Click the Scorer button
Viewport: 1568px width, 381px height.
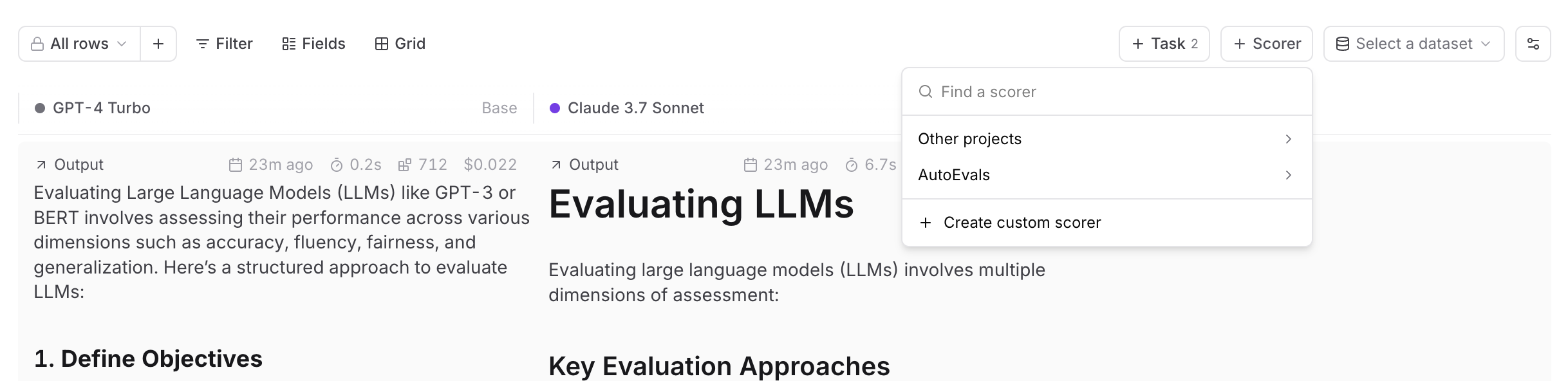coord(1267,44)
